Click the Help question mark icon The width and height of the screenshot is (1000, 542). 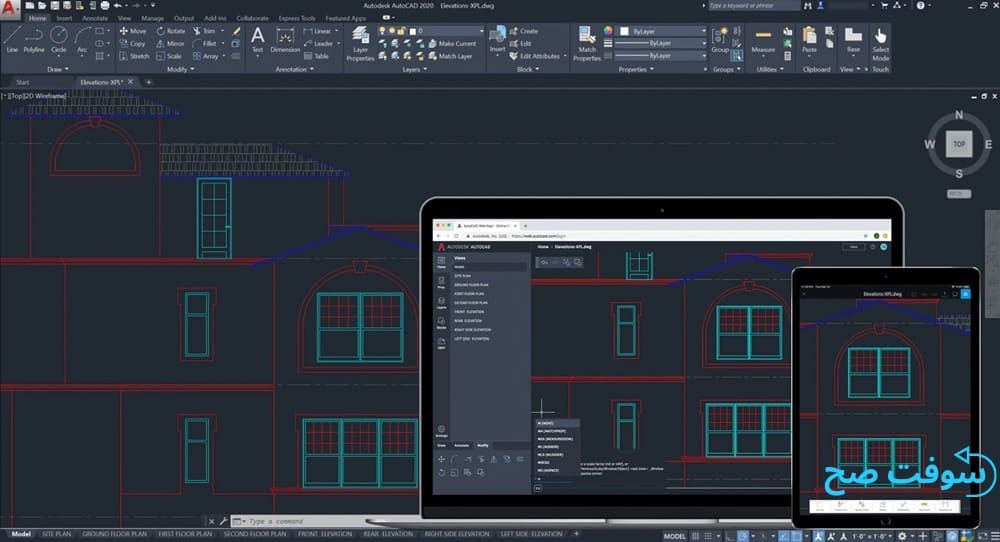point(920,5)
